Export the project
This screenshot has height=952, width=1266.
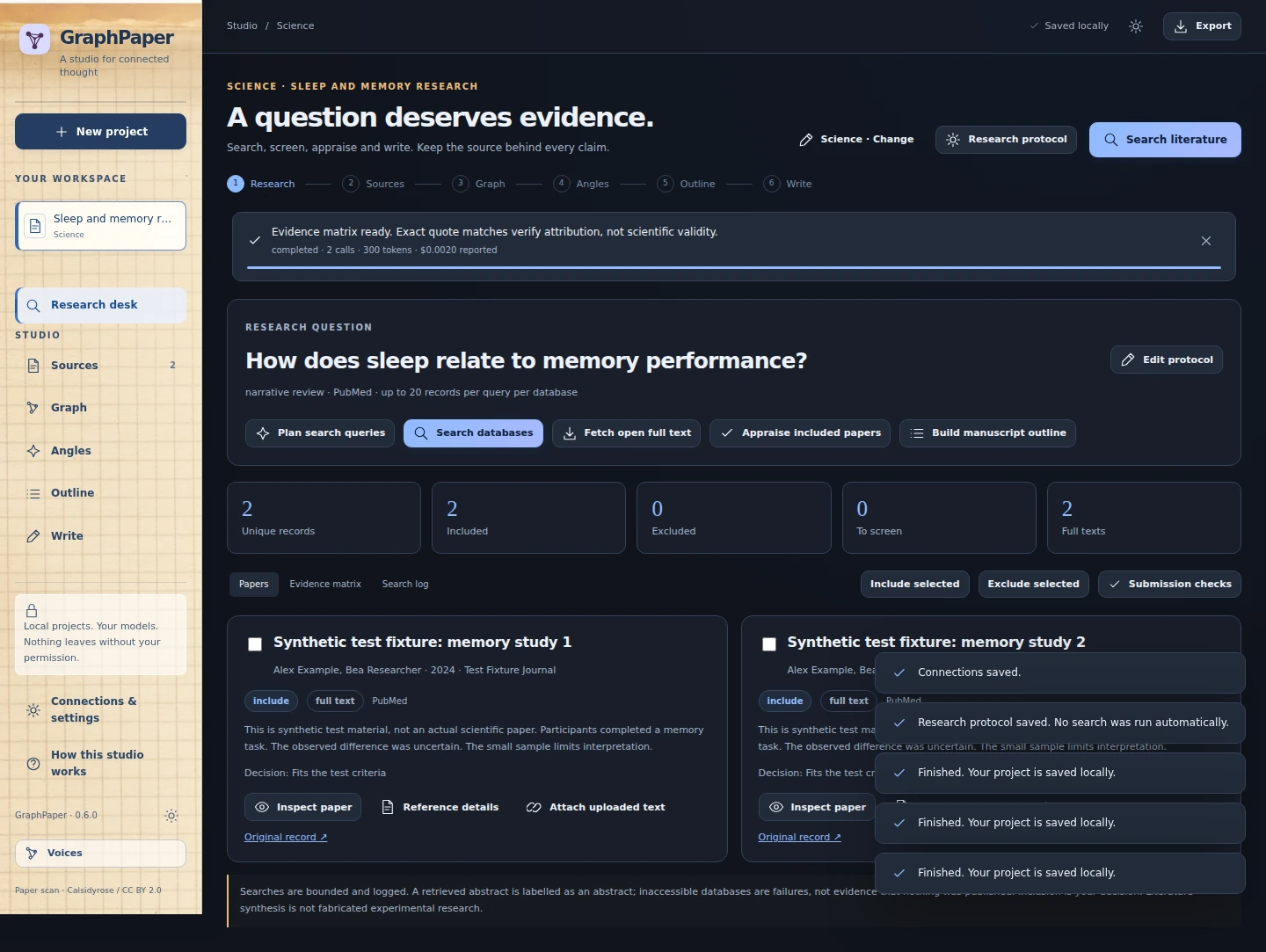(1202, 26)
